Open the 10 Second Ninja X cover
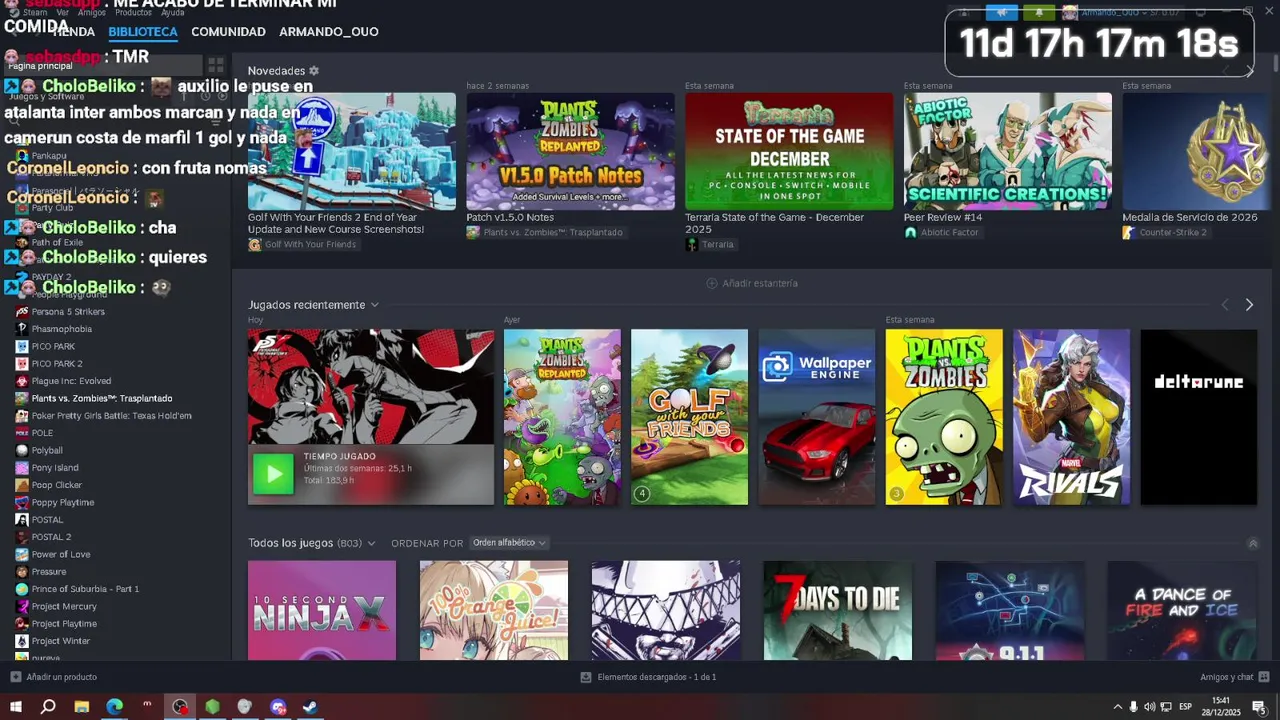Screen dimensions: 1280x720 coord(322,610)
